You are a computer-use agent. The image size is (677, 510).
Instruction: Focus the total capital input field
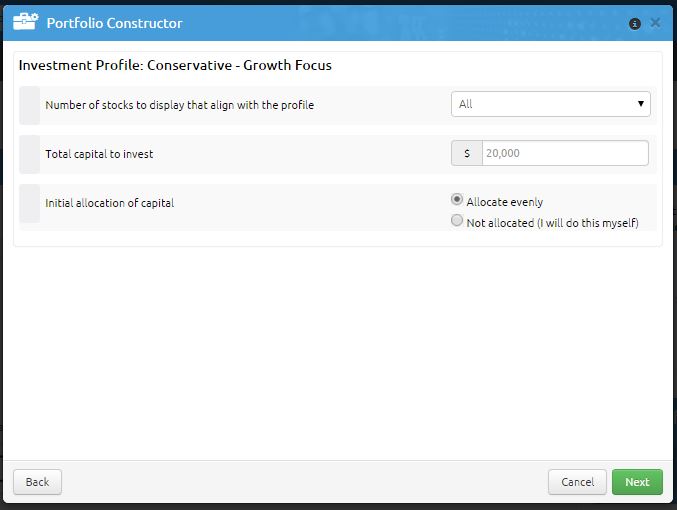(x=565, y=153)
